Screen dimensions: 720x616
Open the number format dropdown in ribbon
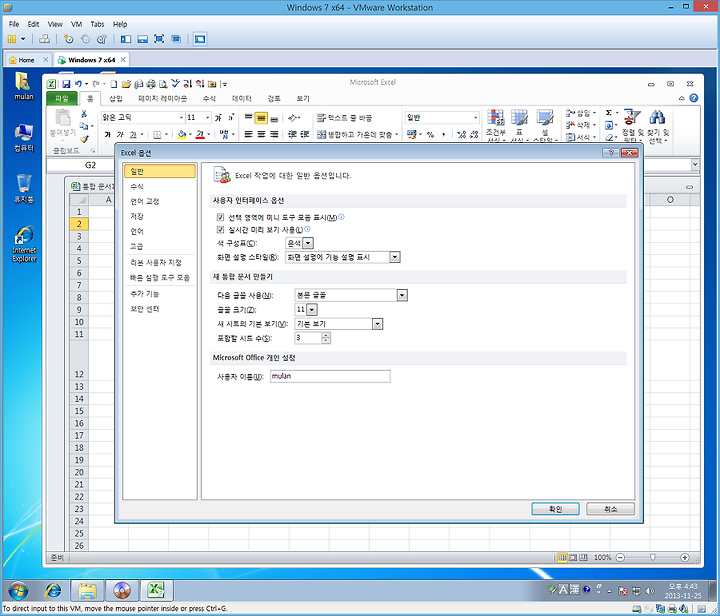[475, 118]
